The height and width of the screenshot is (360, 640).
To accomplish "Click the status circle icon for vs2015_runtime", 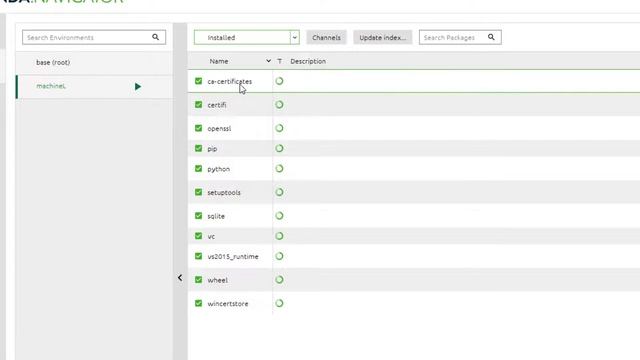I will coord(279,256).
